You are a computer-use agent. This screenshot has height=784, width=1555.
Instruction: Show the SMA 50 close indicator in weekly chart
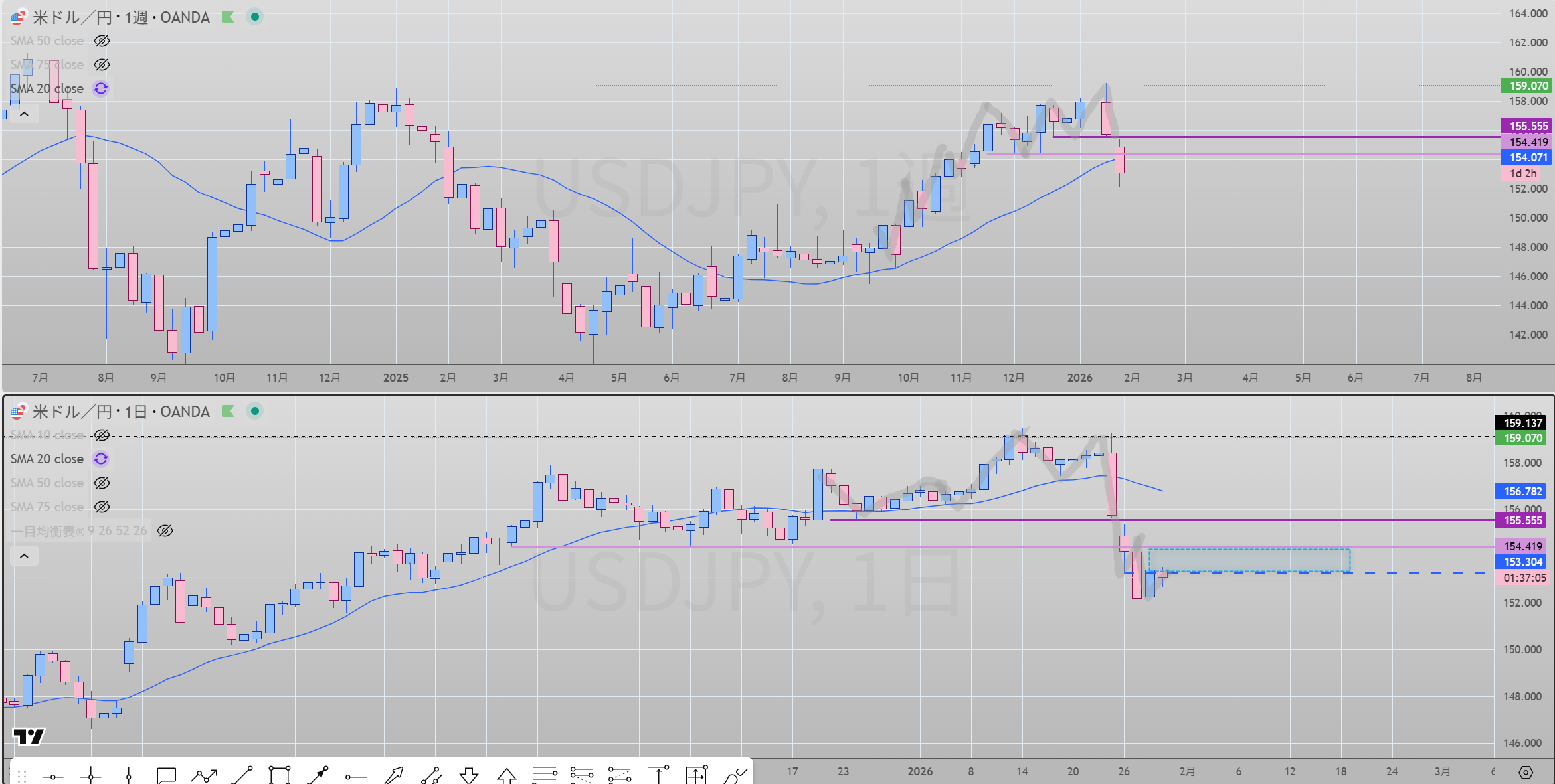coord(102,41)
